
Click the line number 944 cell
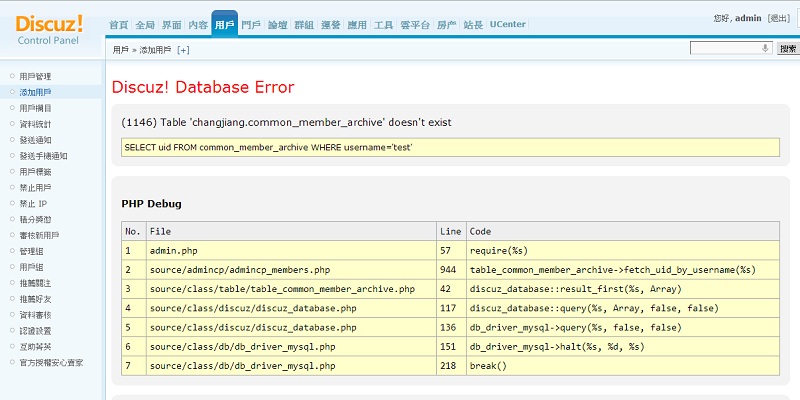[x=452, y=270]
